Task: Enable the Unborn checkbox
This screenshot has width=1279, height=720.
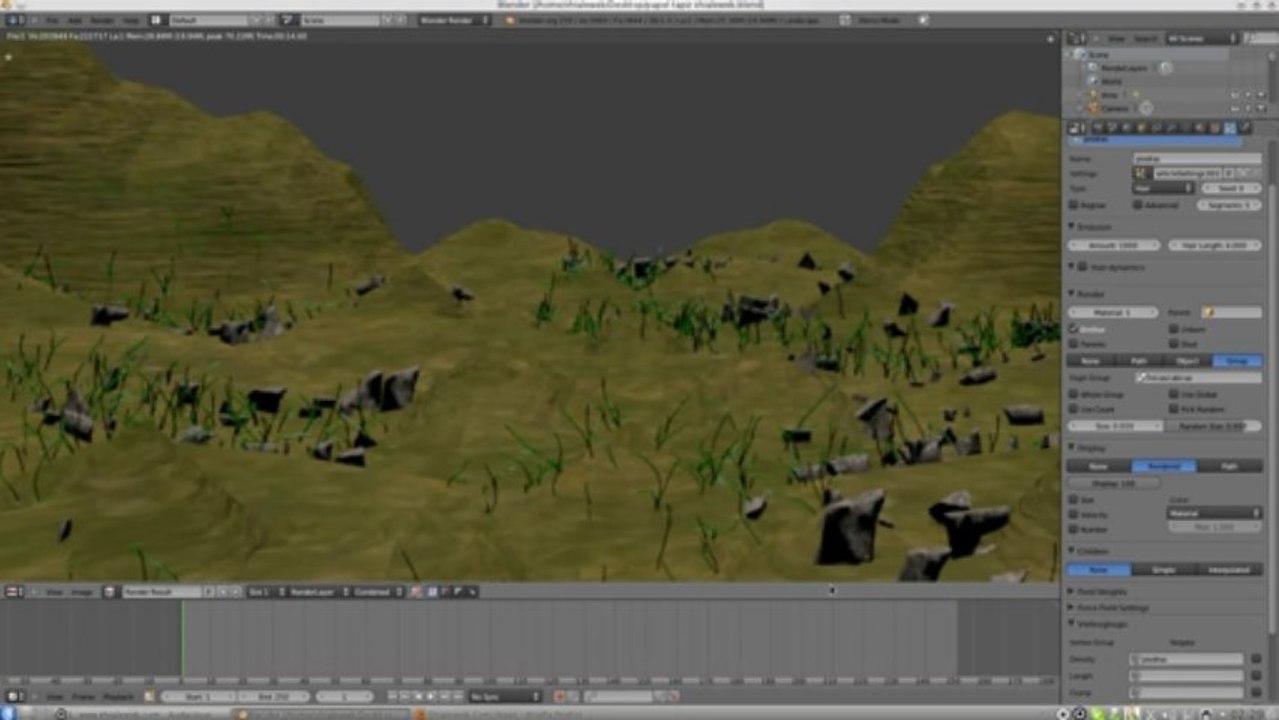Action: (1174, 328)
